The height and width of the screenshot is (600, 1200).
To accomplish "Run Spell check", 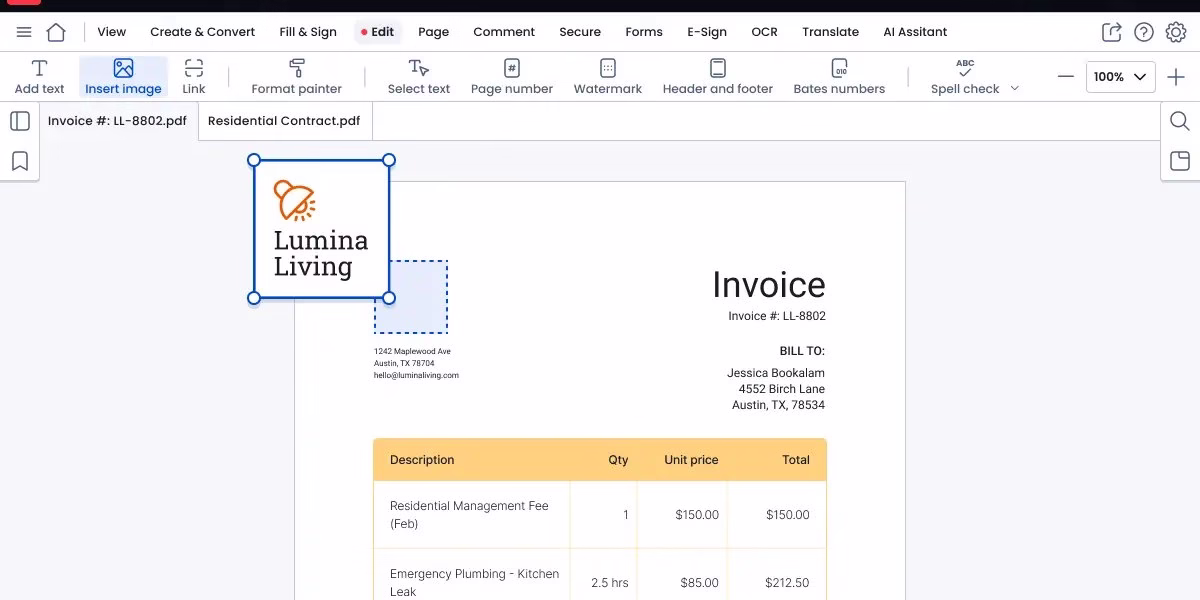I will (x=965, y=77).
